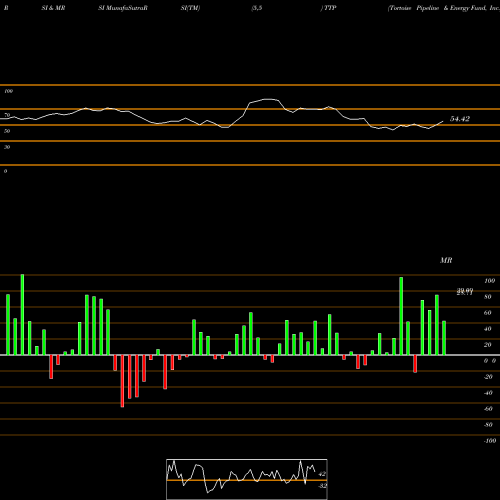Screen dimensions: 500x500
Task: Click the "(5,5" parameter text in header
Action: [257, 8]
